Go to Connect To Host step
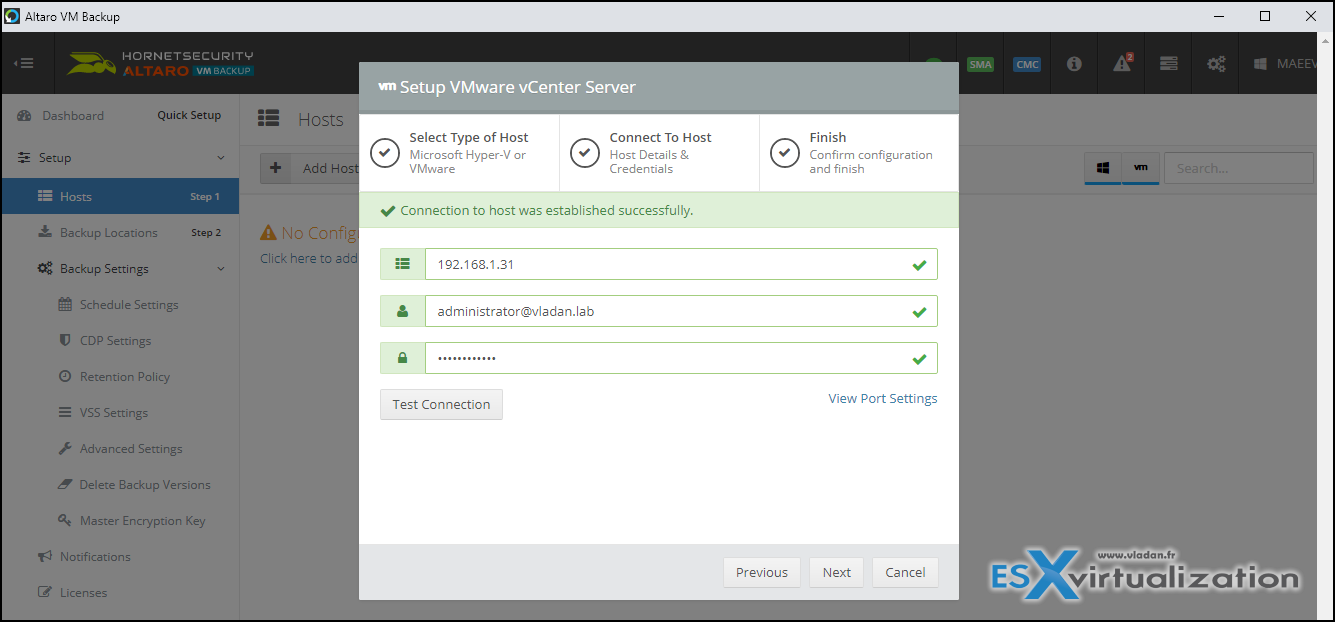1335x622 pixels. point(659,152)
